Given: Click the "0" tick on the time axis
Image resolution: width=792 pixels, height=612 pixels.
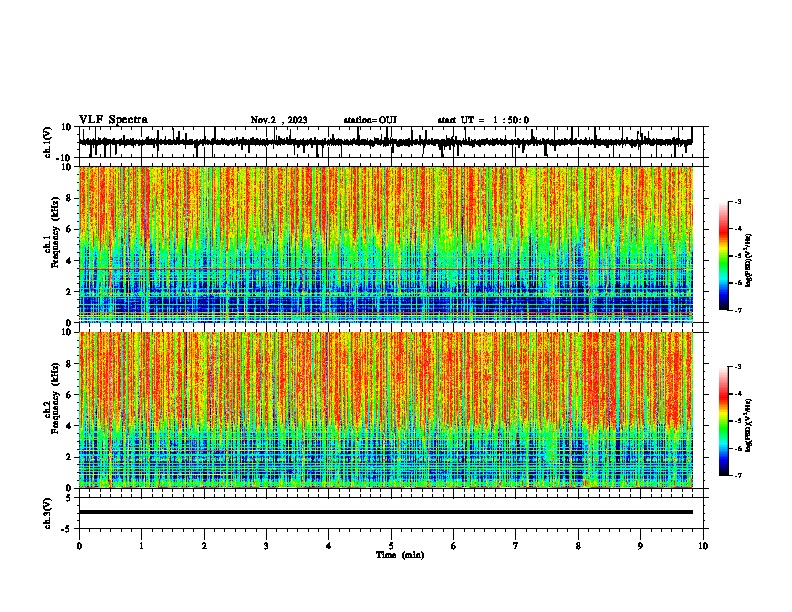Looking at the screenshot, I should click(79, 546).
